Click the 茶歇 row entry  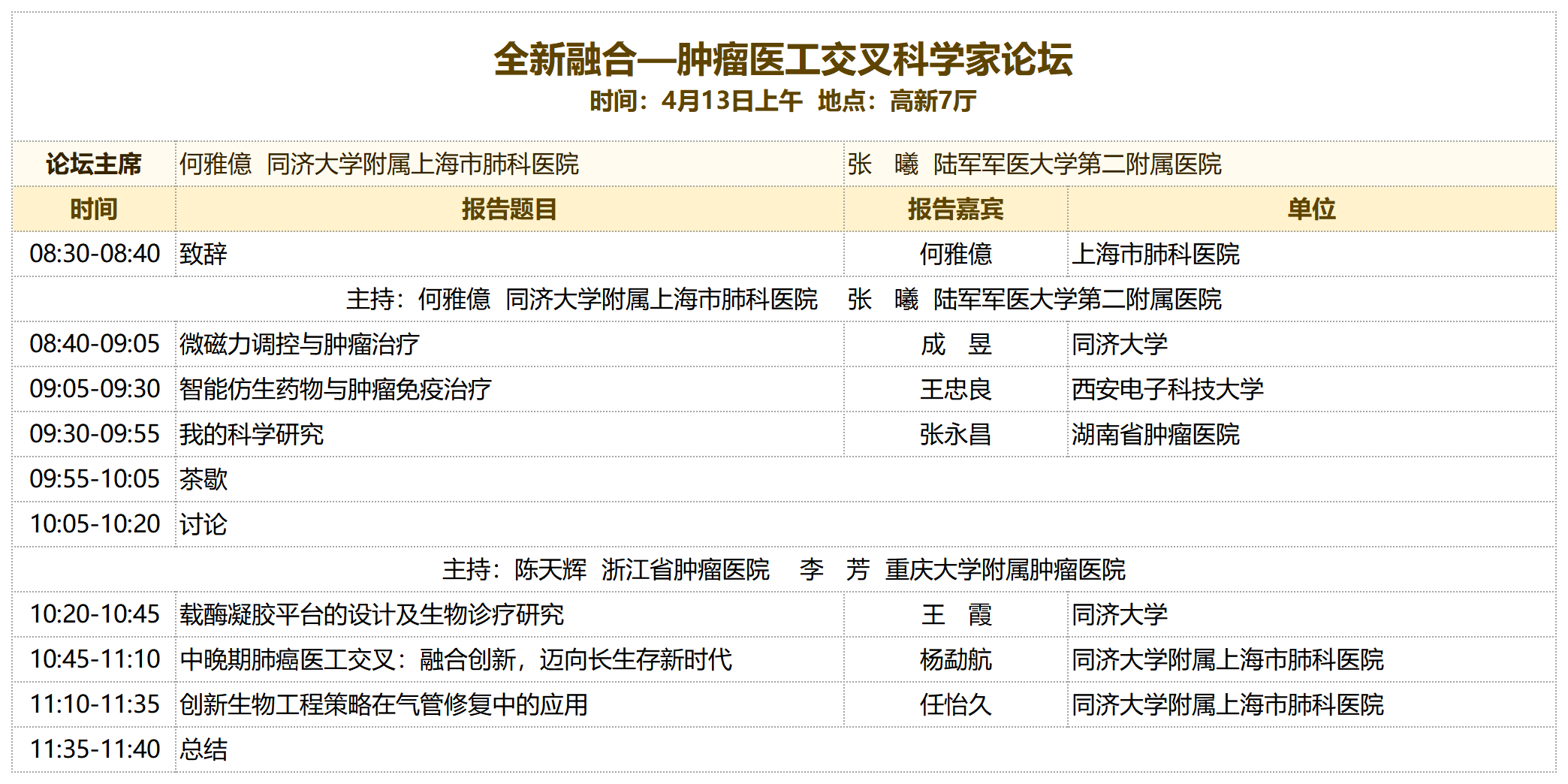coord(204,479)
